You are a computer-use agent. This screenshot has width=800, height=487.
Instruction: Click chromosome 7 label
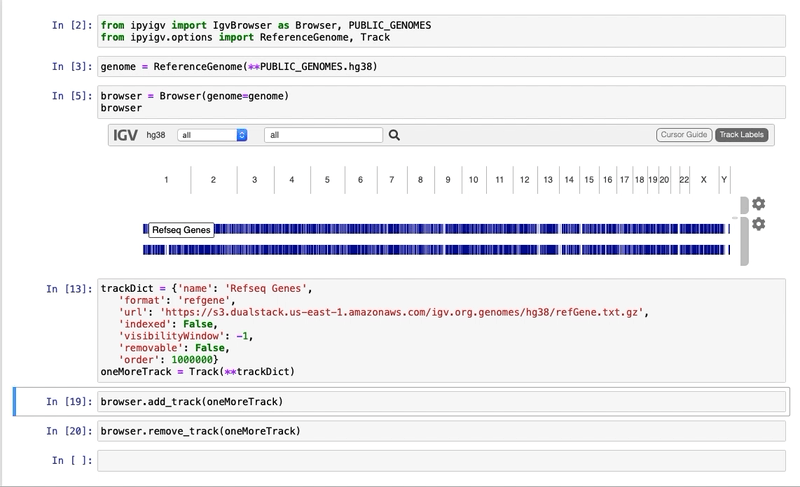click(392, 180)
